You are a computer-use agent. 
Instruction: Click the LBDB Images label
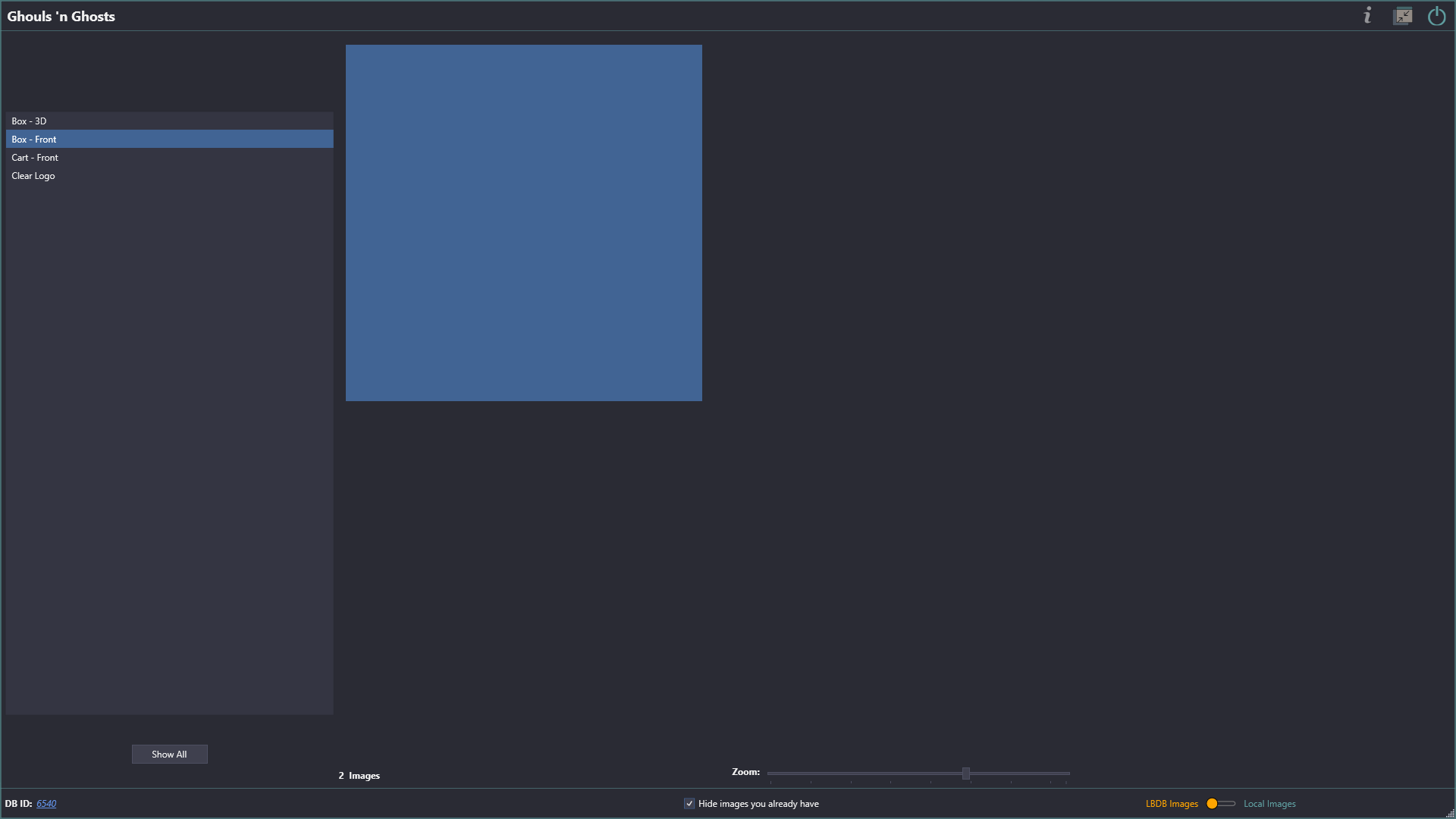pyautogui.click(x=1172, y=804)
